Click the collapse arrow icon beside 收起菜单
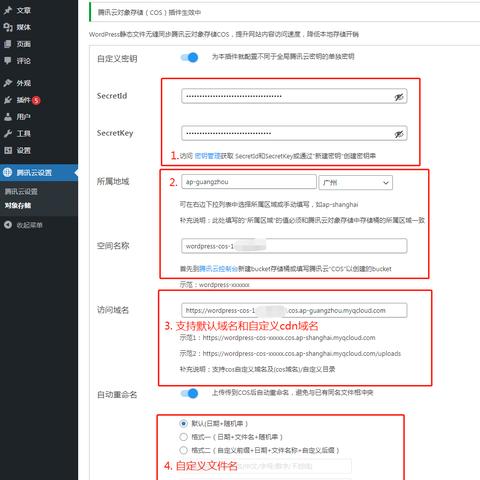This screenshot has width=480, height=480. click(x=8, y=225)
